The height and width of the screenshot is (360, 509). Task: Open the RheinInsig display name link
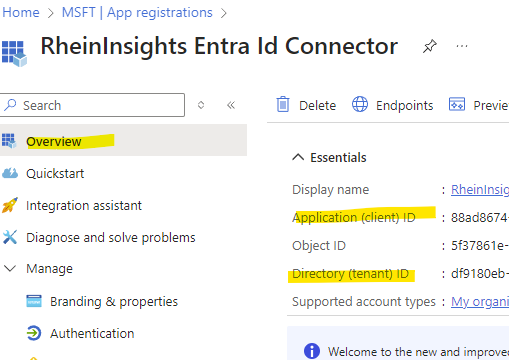(x=480, y=190)
